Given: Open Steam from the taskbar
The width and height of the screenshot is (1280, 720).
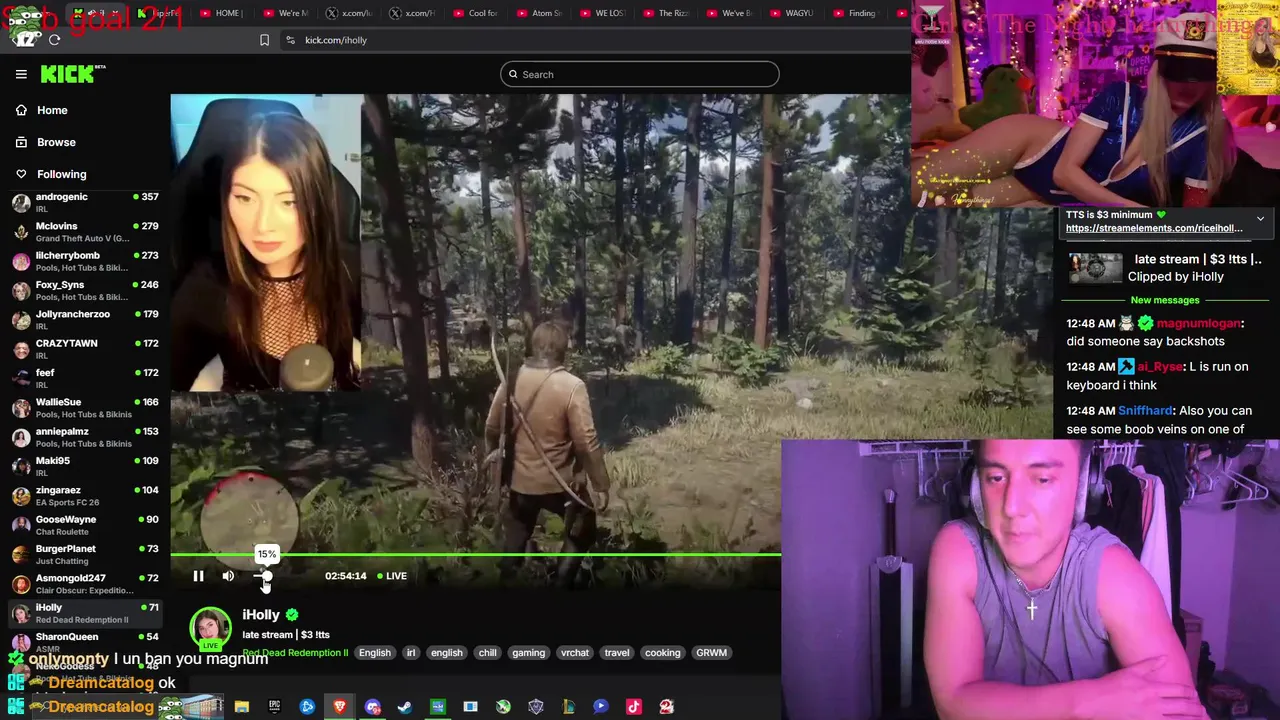Looking at the screenshot, I should (405, 707).
